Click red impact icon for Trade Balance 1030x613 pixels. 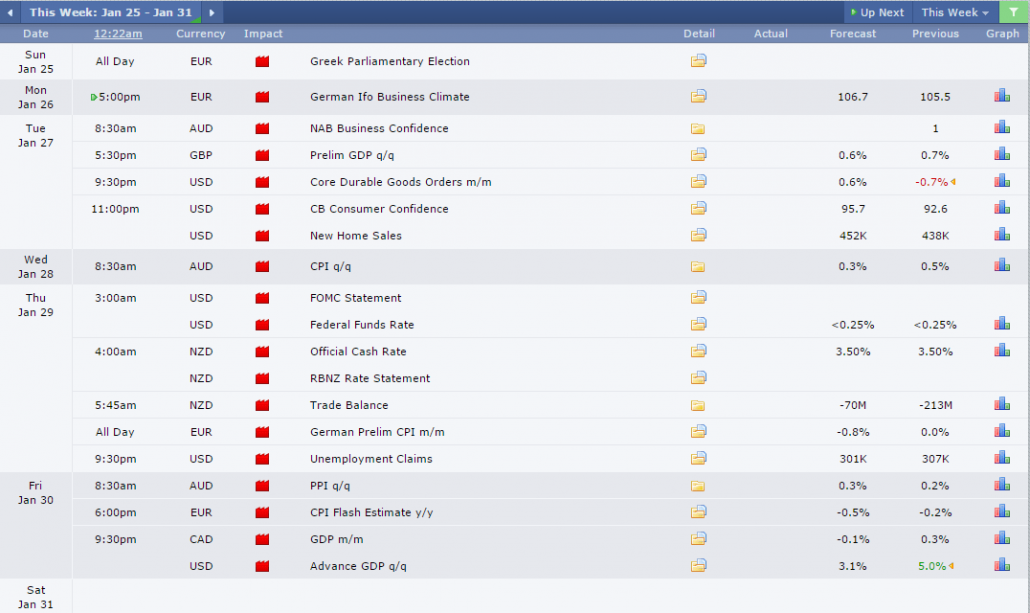263,405
